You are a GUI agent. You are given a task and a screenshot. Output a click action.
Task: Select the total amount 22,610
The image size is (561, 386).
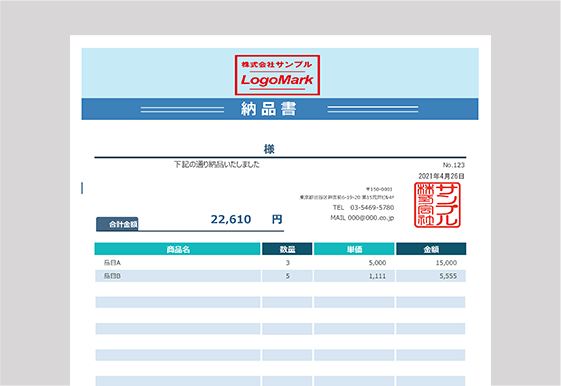[x=231, y=219]
